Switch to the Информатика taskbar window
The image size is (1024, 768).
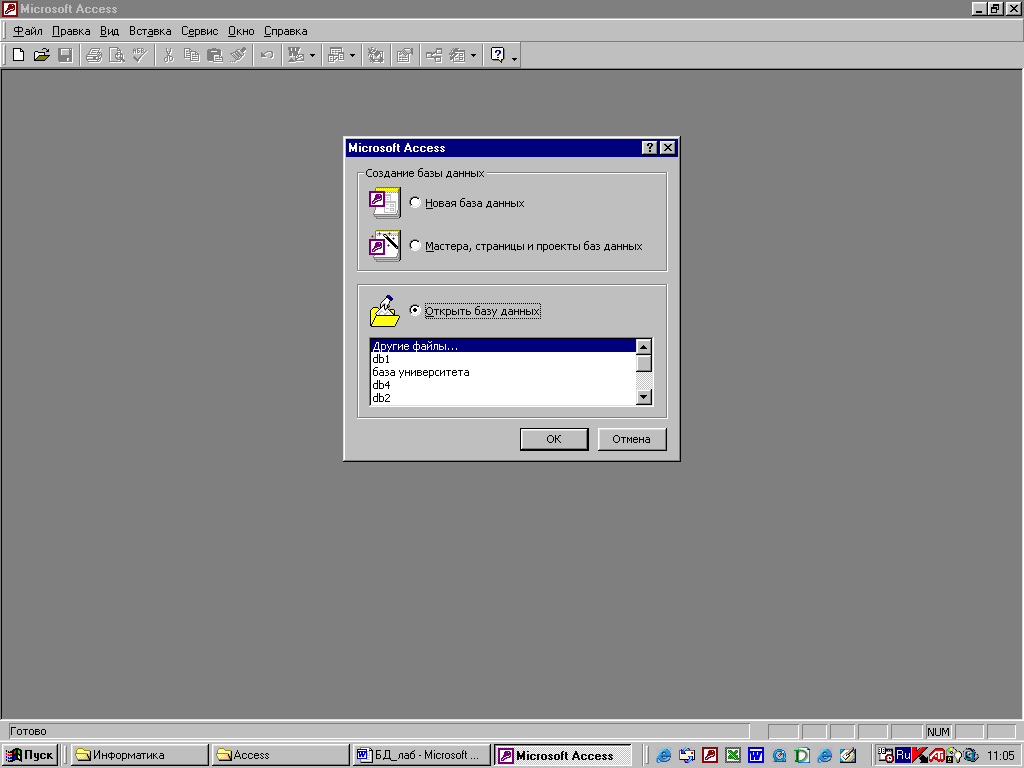(x=139, y=755)
